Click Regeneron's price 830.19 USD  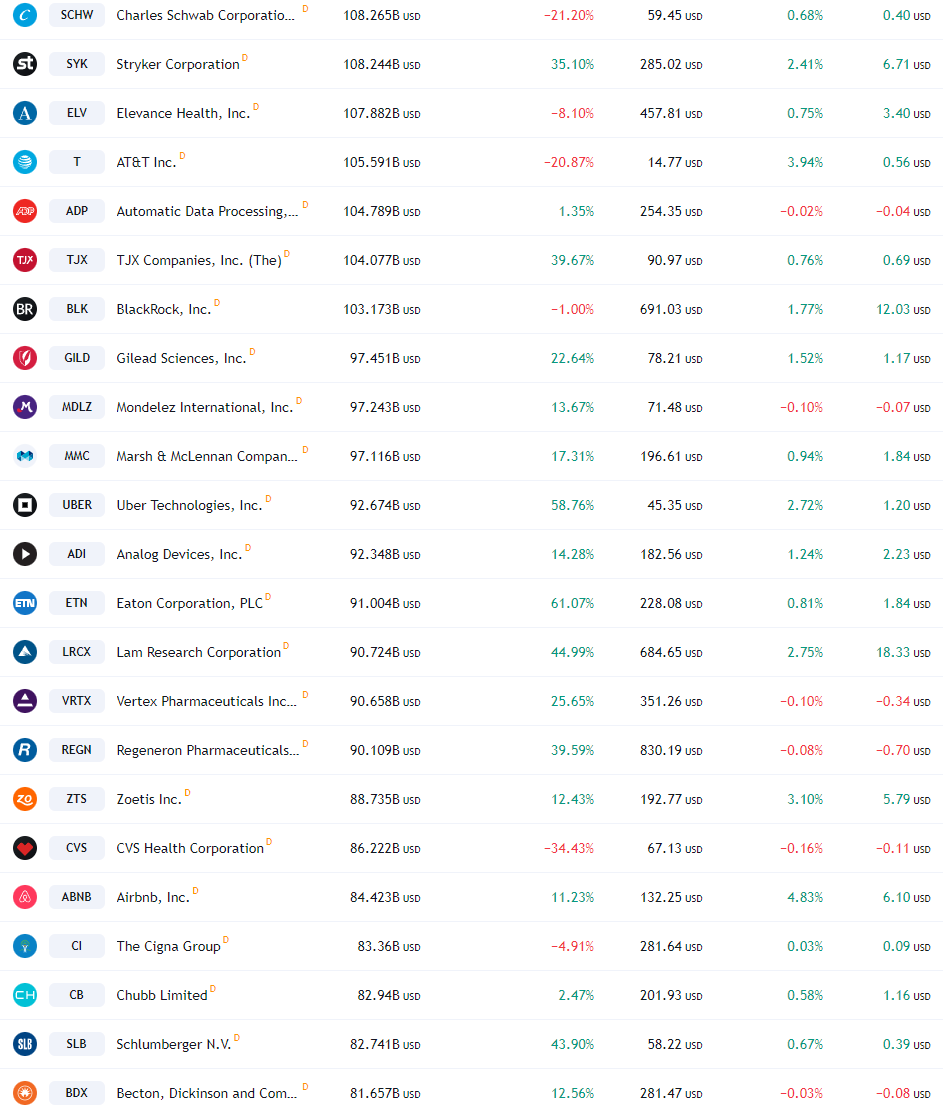(671, 750)
